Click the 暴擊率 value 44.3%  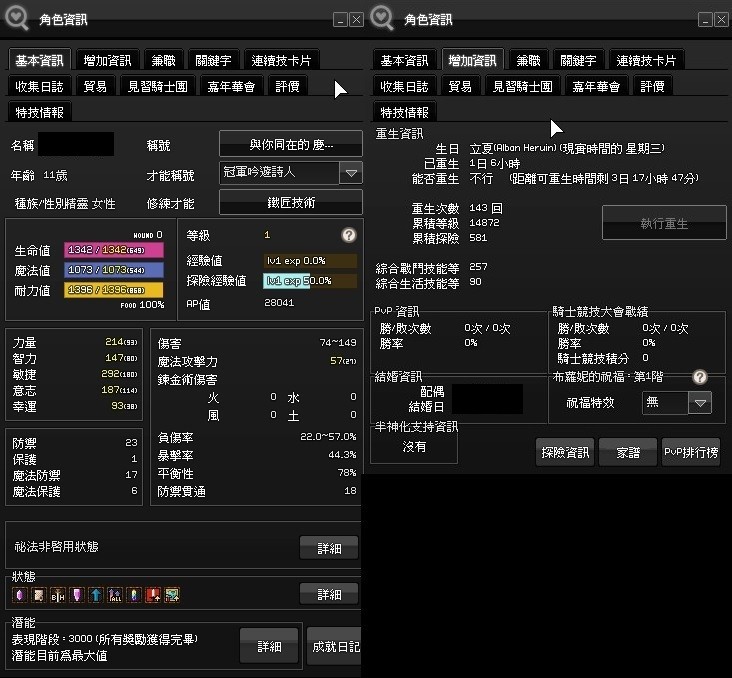click(x=342, y=454)
